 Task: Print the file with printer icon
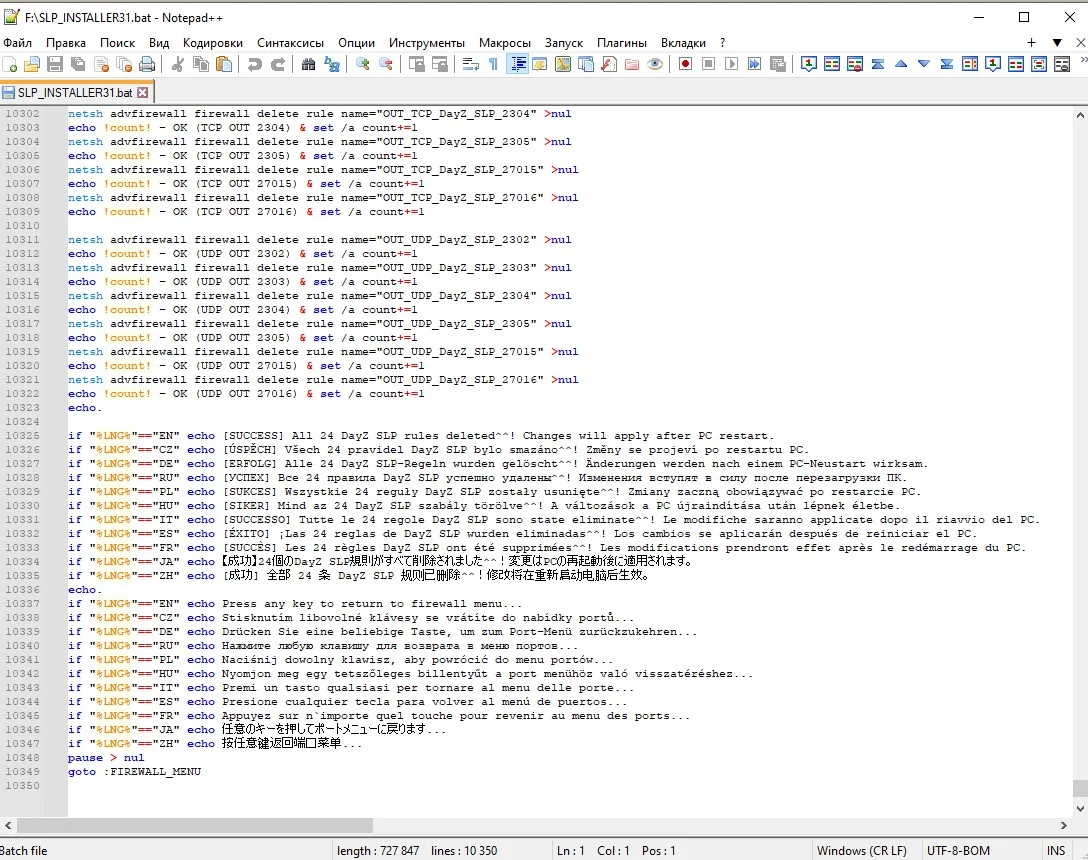[x=147, y=65]
